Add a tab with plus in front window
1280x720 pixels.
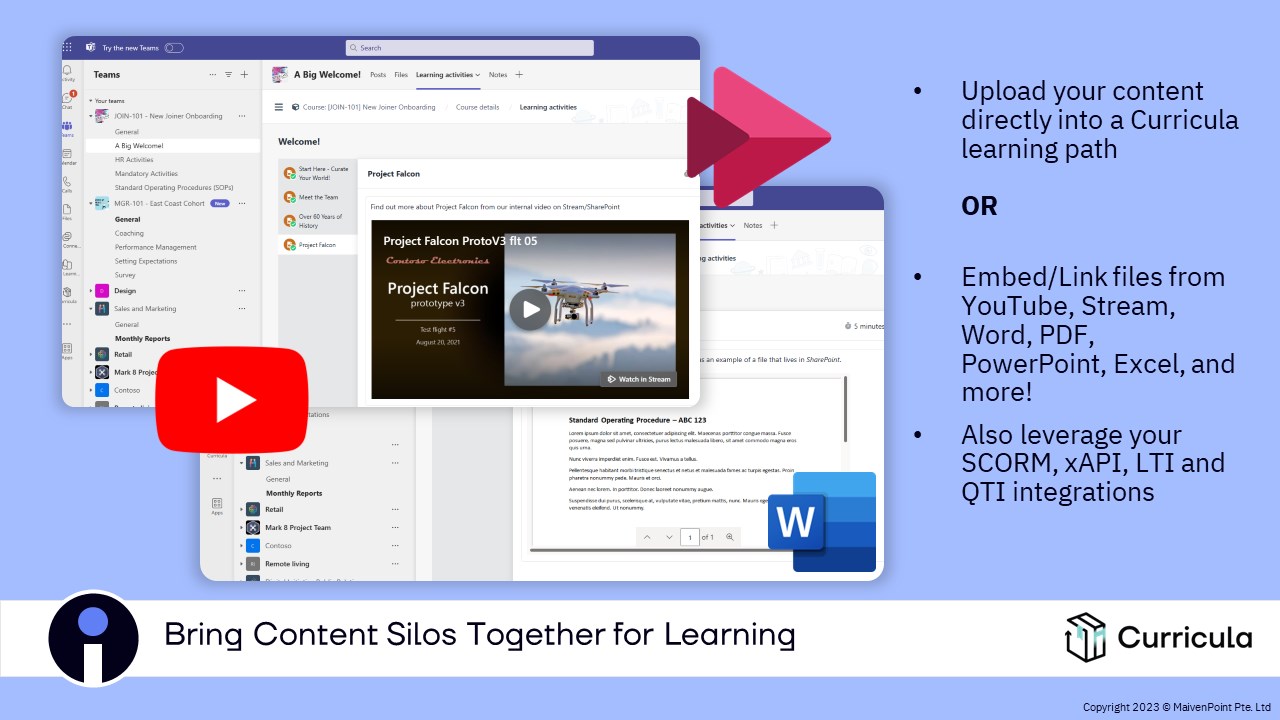(519, 75)
